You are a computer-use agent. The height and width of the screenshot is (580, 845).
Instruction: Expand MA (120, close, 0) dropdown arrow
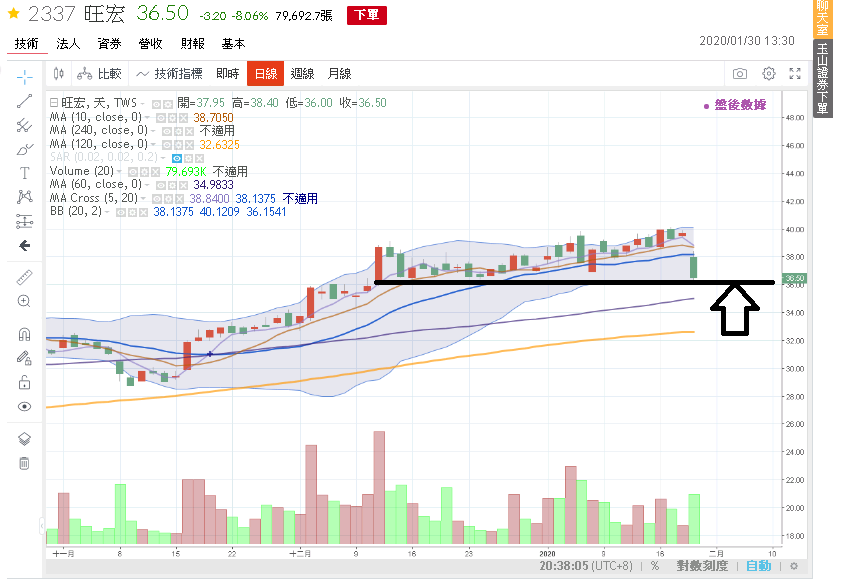tap(154, 144)
